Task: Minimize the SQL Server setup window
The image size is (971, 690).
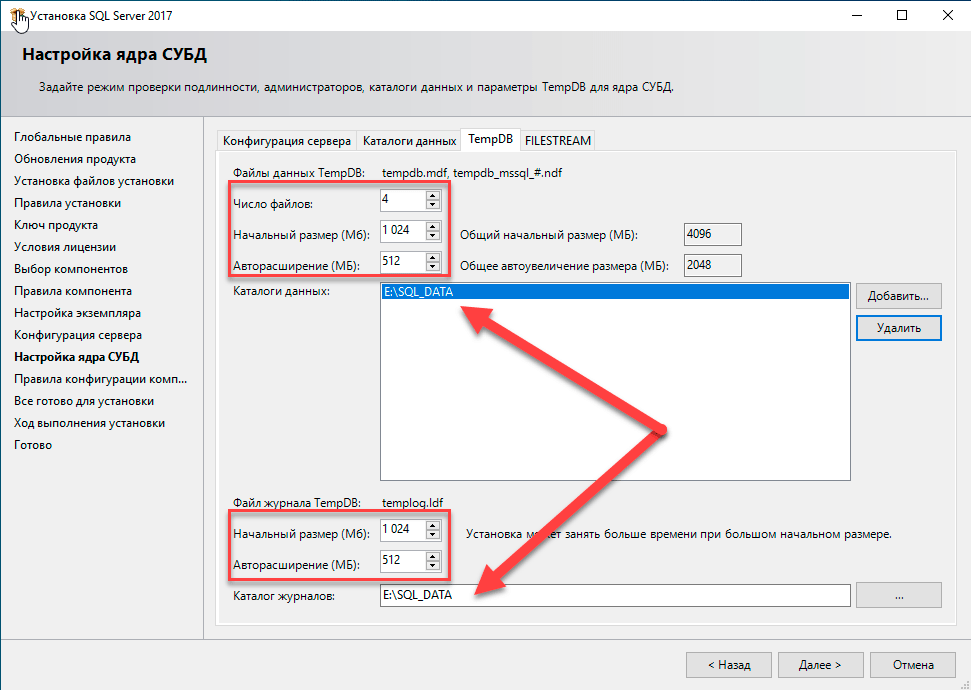Action: coord(856,15)
